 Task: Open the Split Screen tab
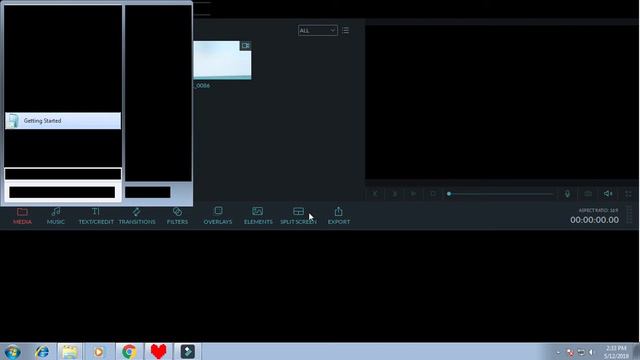tap(298, 216)
